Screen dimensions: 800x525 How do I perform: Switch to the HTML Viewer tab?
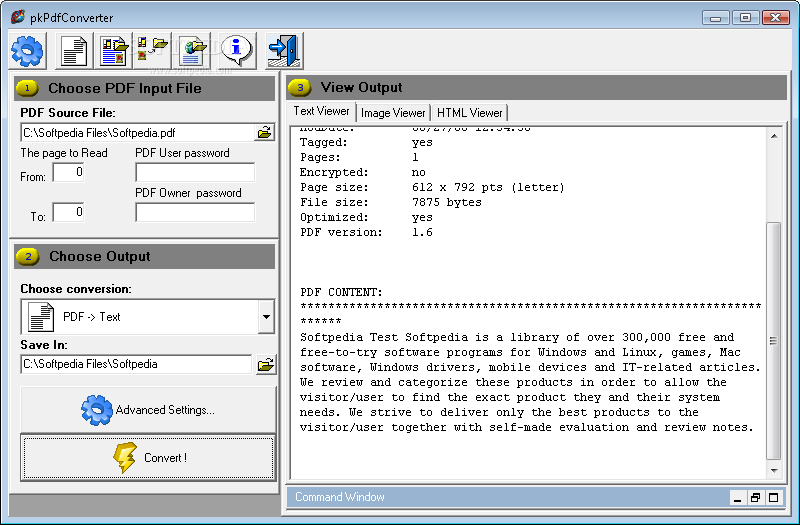469,113
